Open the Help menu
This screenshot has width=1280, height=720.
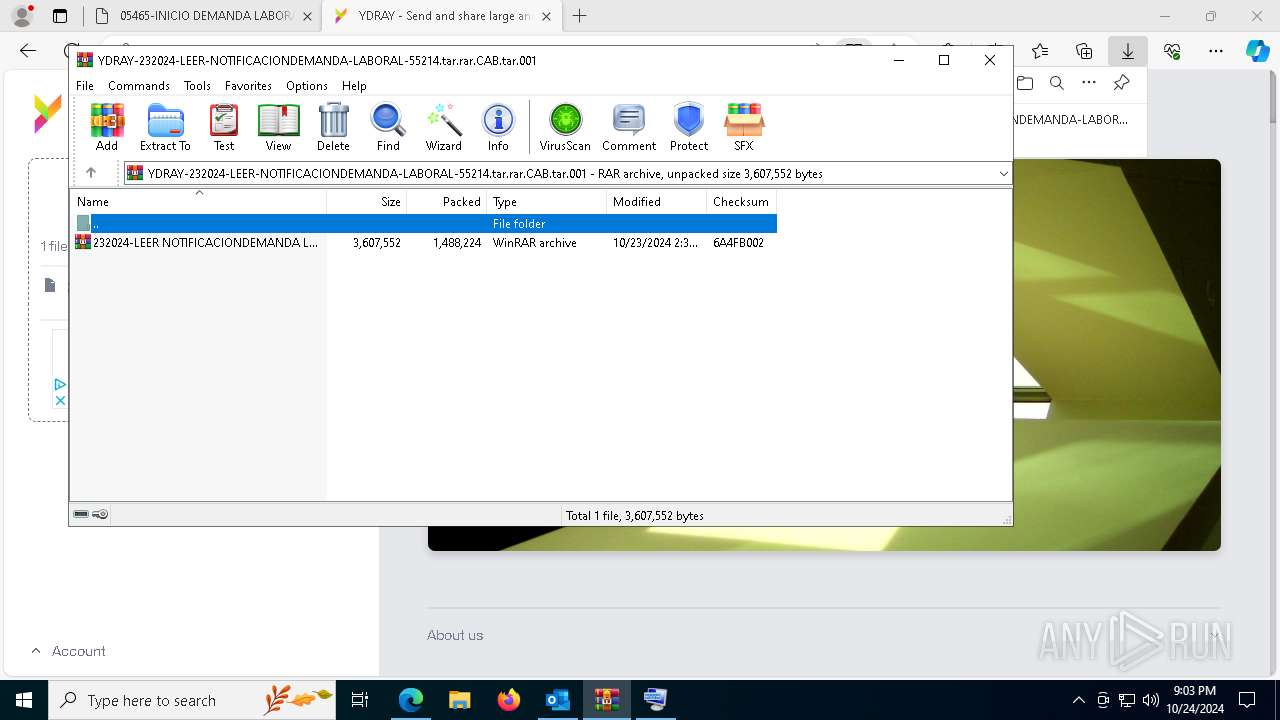354,86
